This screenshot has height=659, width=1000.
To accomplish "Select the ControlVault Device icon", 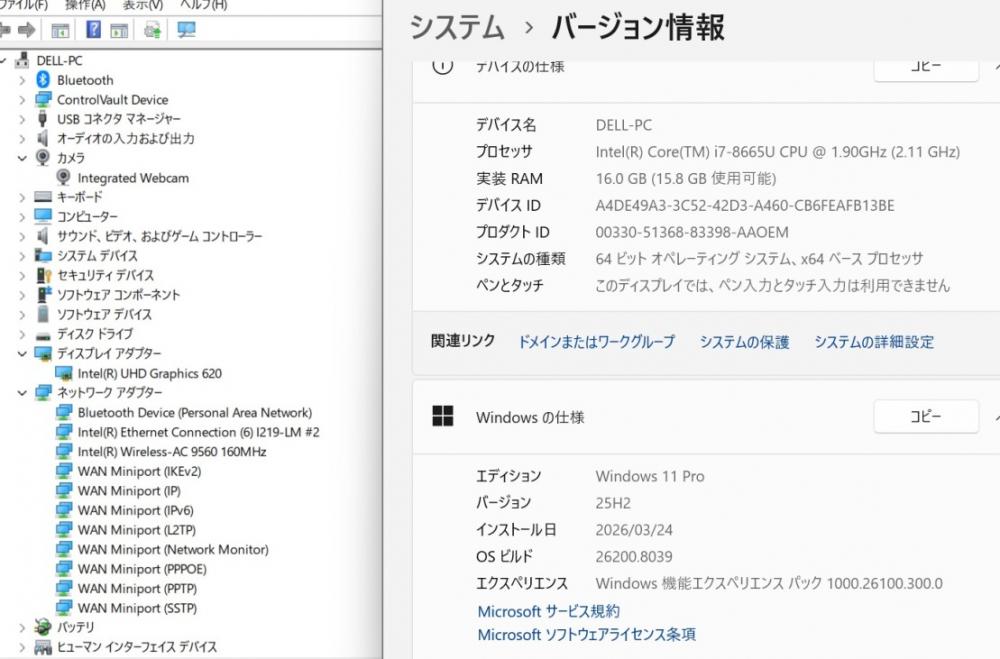I will 43,100.
